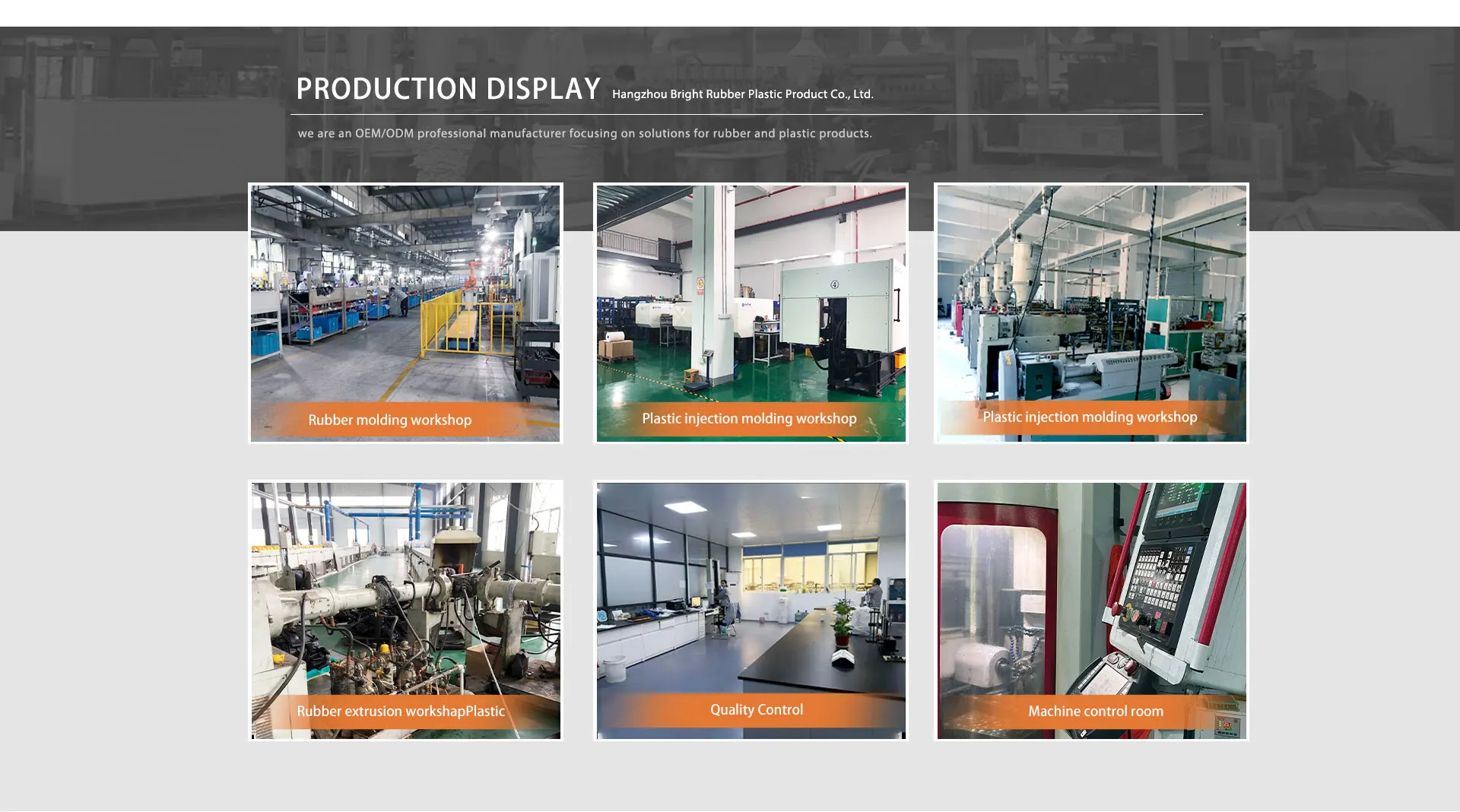Viewport: 1460px width, 812px height.
Task: Click the OEM/ODM professional manufacturer description line
Action: (x=585, y=134)
